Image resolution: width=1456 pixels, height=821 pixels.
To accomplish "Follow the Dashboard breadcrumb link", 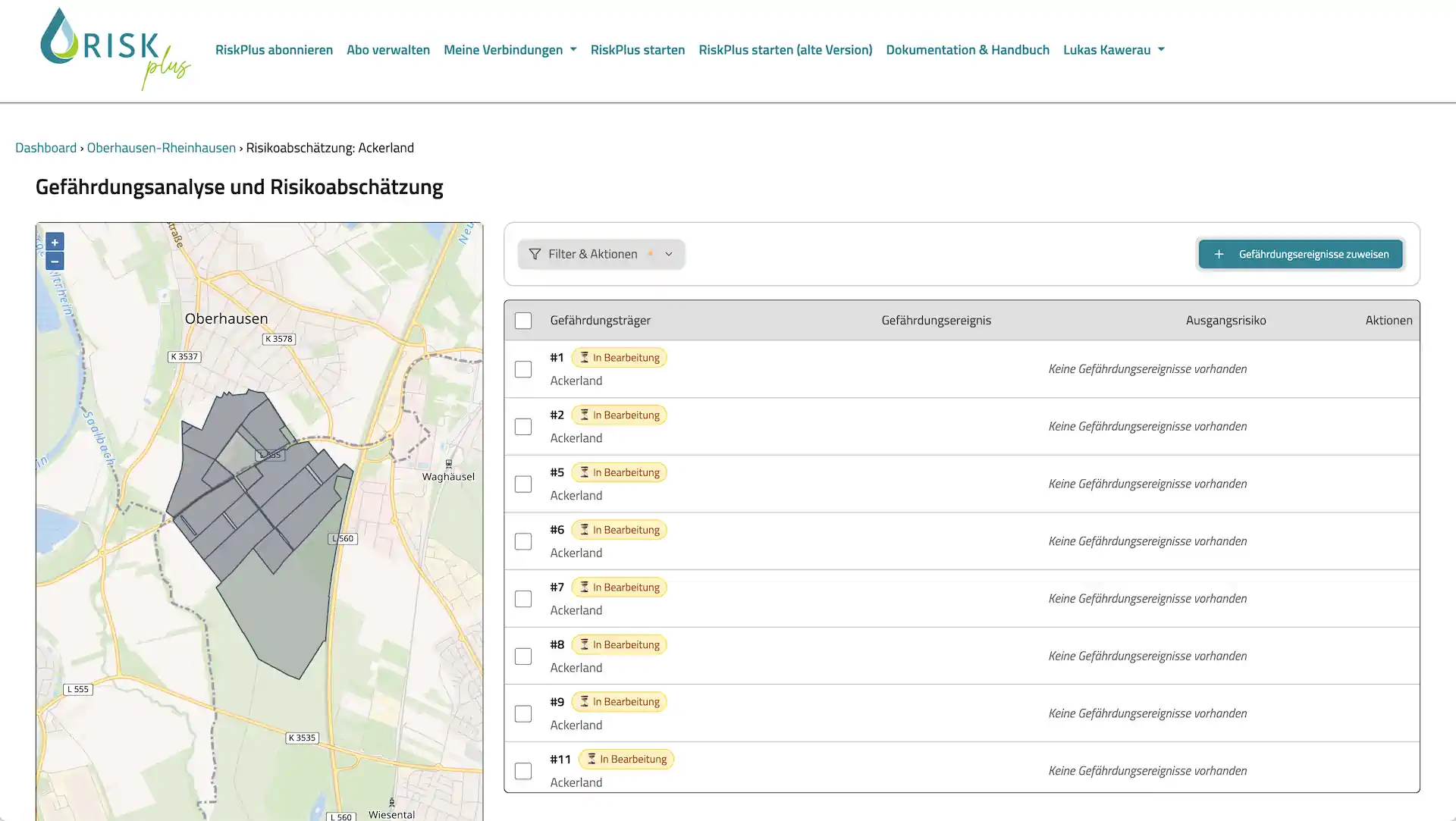I will (x=45, y=148).
